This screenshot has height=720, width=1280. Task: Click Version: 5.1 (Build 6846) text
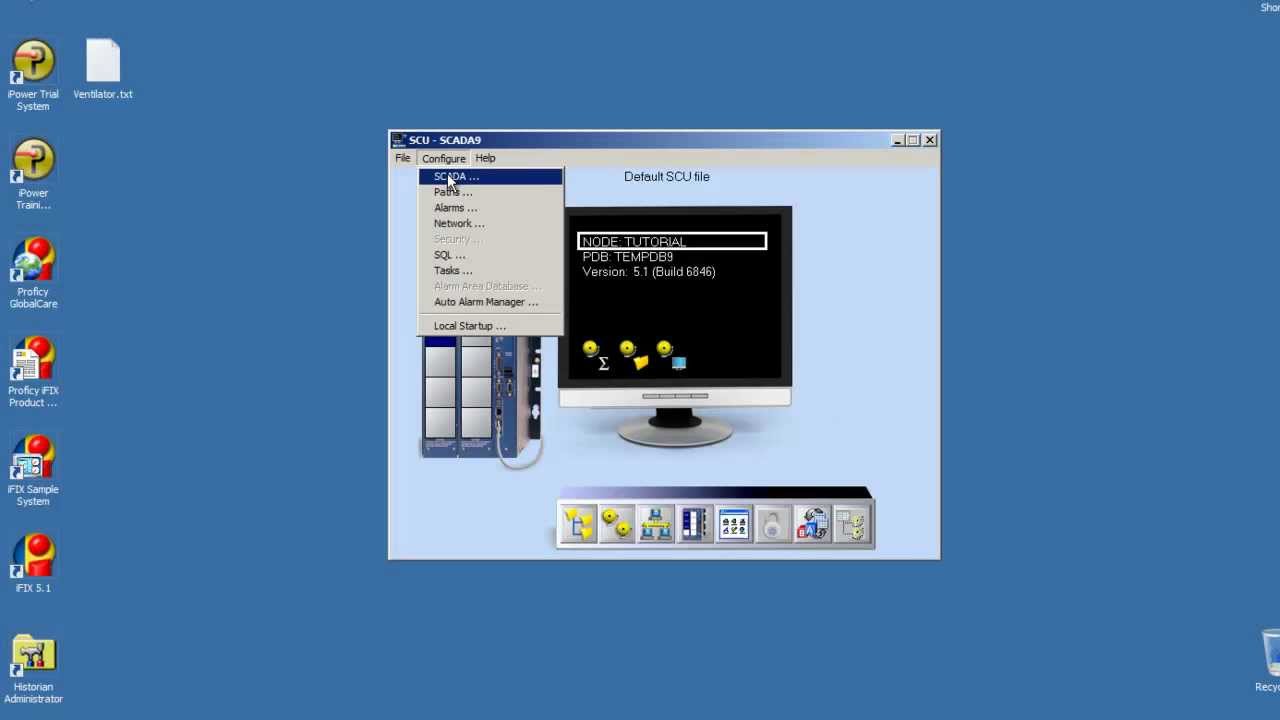point(649,272)
